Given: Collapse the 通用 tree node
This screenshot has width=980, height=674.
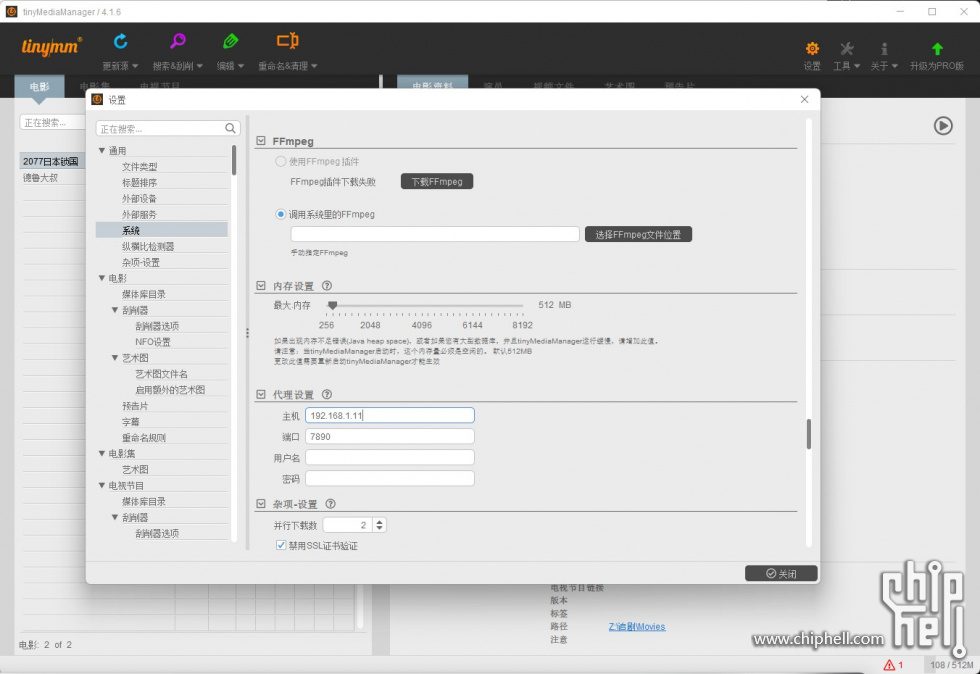Looking at the screenshot, I should tap(101, 151).
